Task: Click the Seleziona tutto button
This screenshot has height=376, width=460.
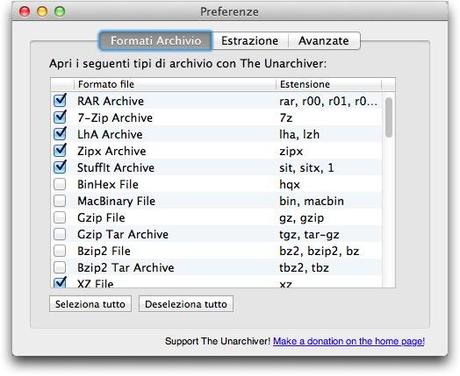Action: (90, 304)
